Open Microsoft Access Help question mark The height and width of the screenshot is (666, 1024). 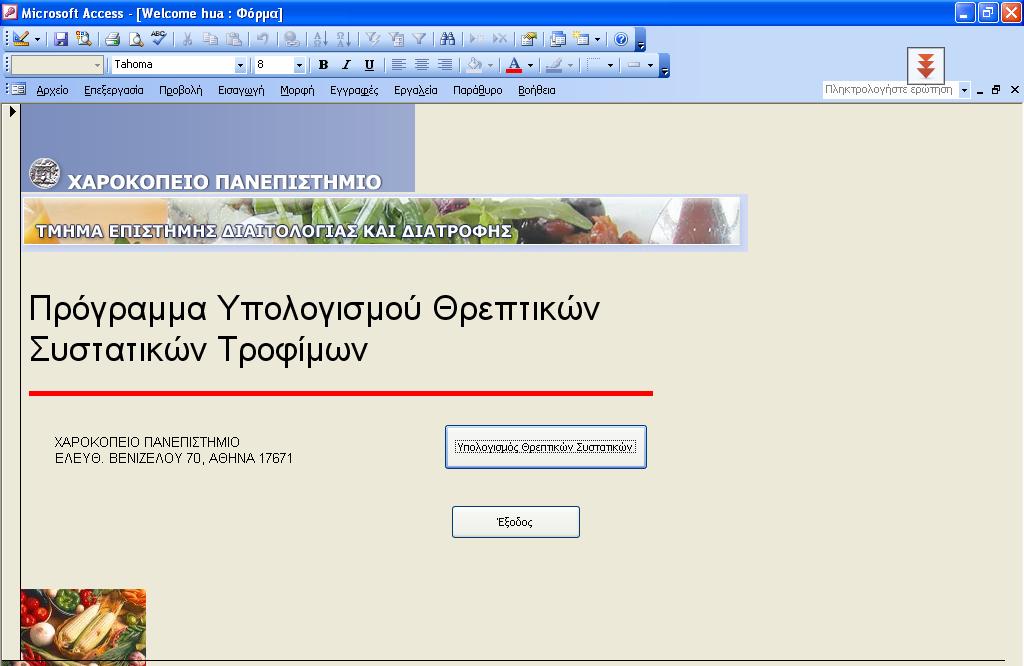[621, 39]
